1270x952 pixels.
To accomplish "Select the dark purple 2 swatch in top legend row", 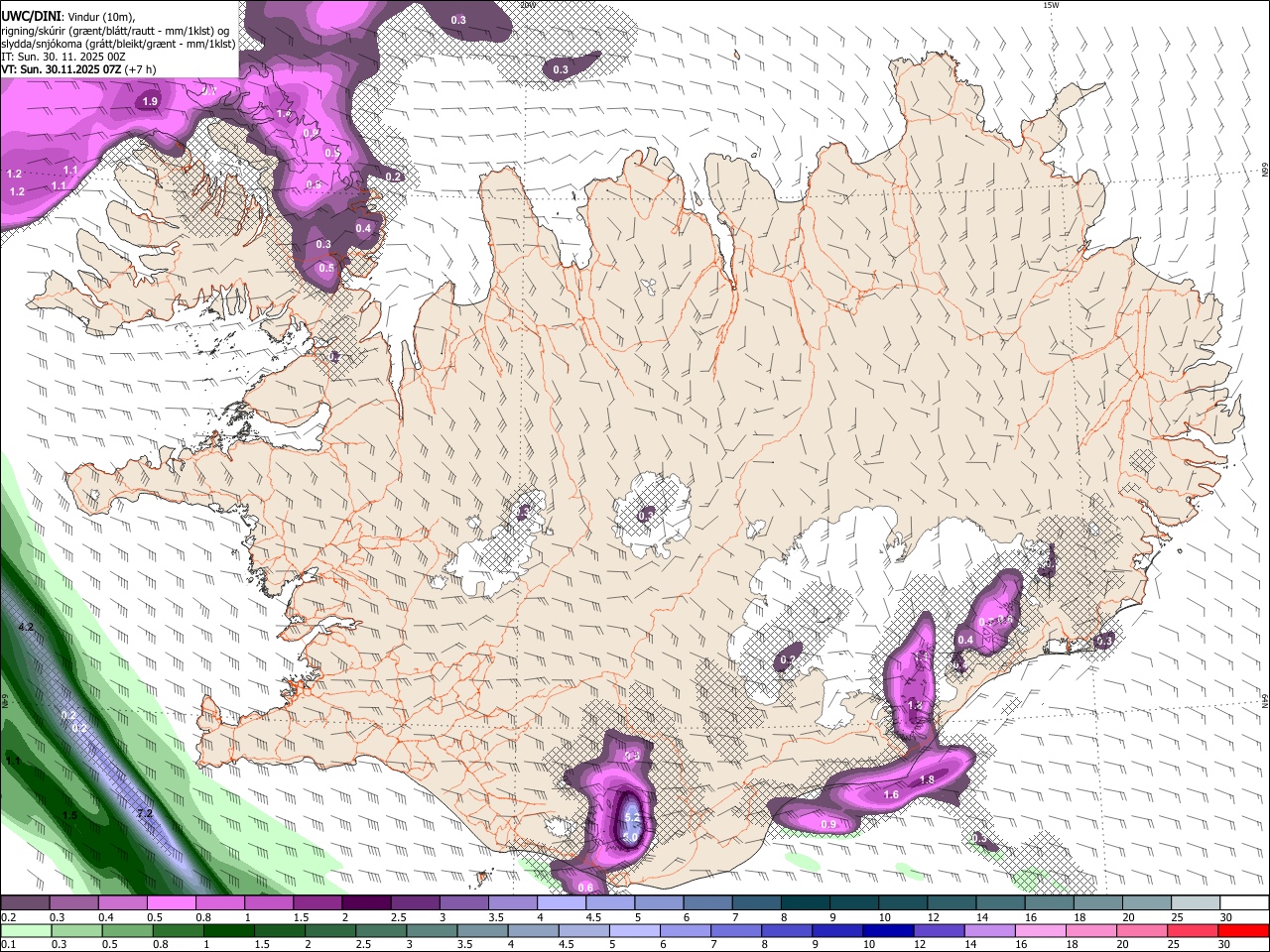I will coord(365,903).
